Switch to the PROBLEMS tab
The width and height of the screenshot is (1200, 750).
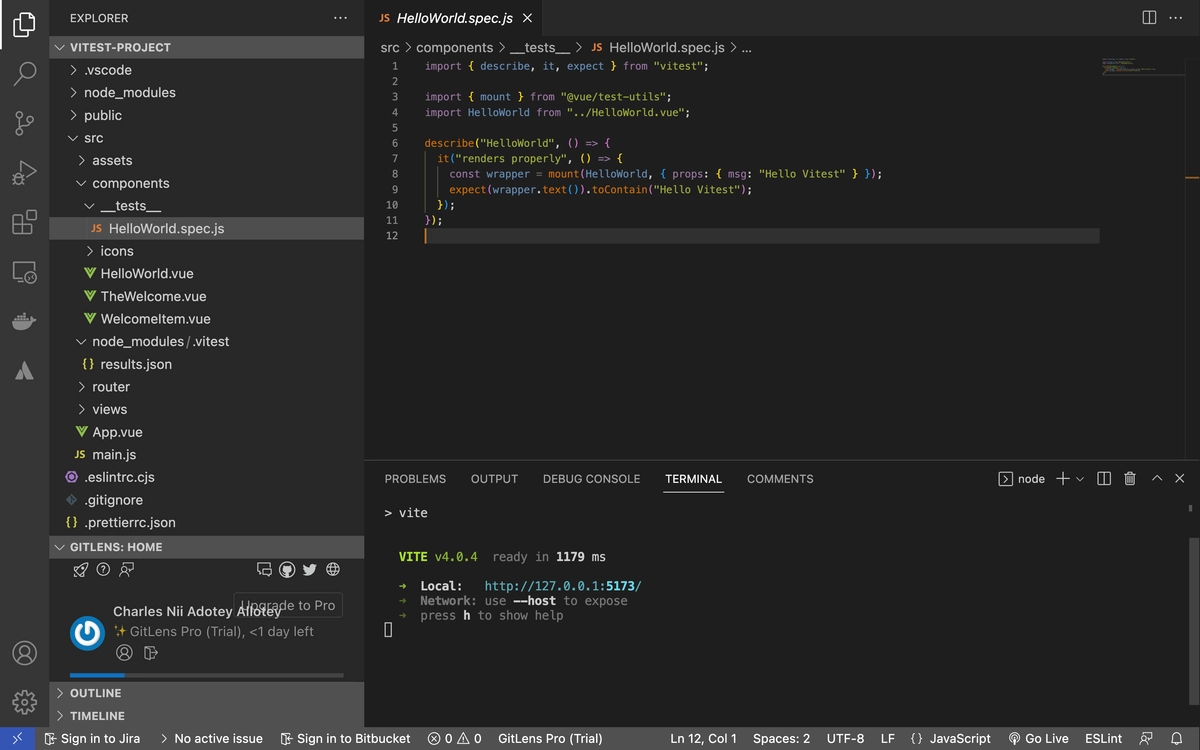415,479
